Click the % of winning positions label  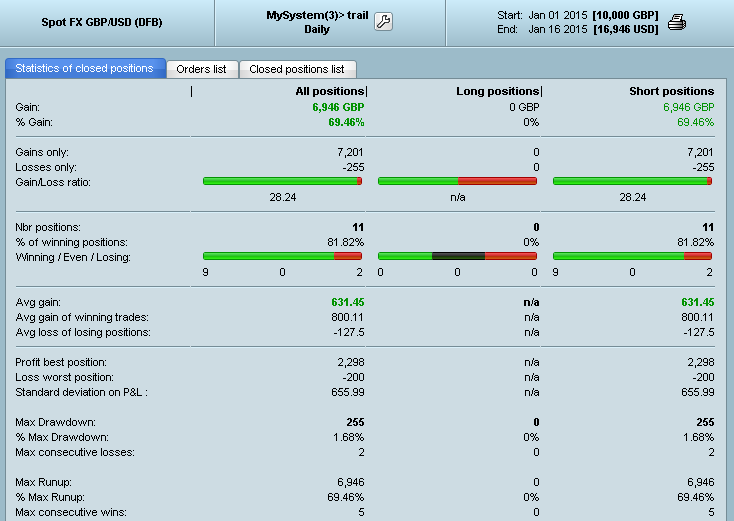coord(71,242)
